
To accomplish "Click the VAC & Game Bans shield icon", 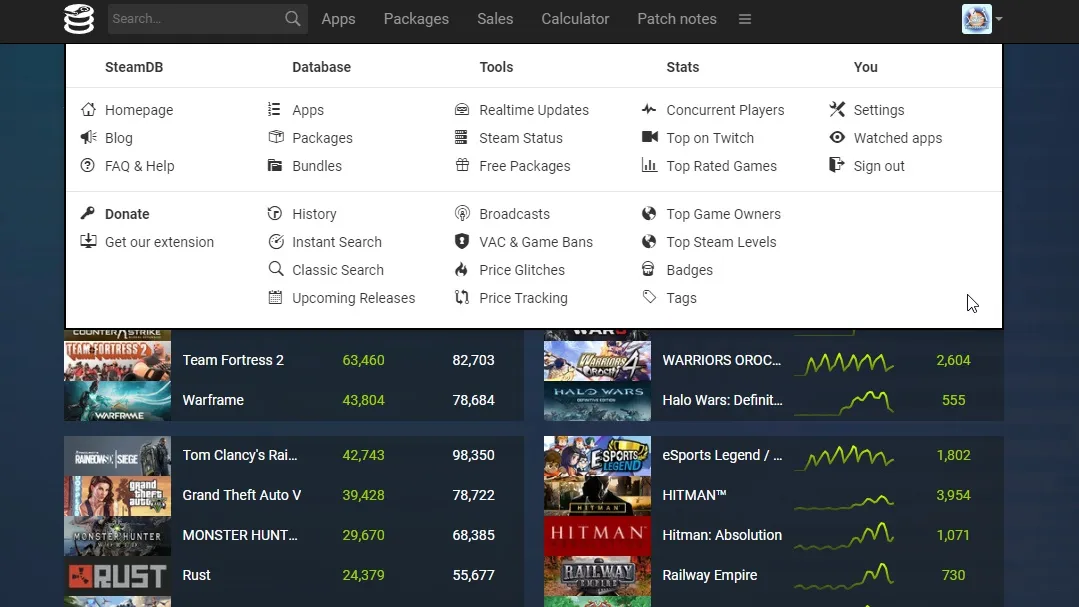I will point(461,242).
